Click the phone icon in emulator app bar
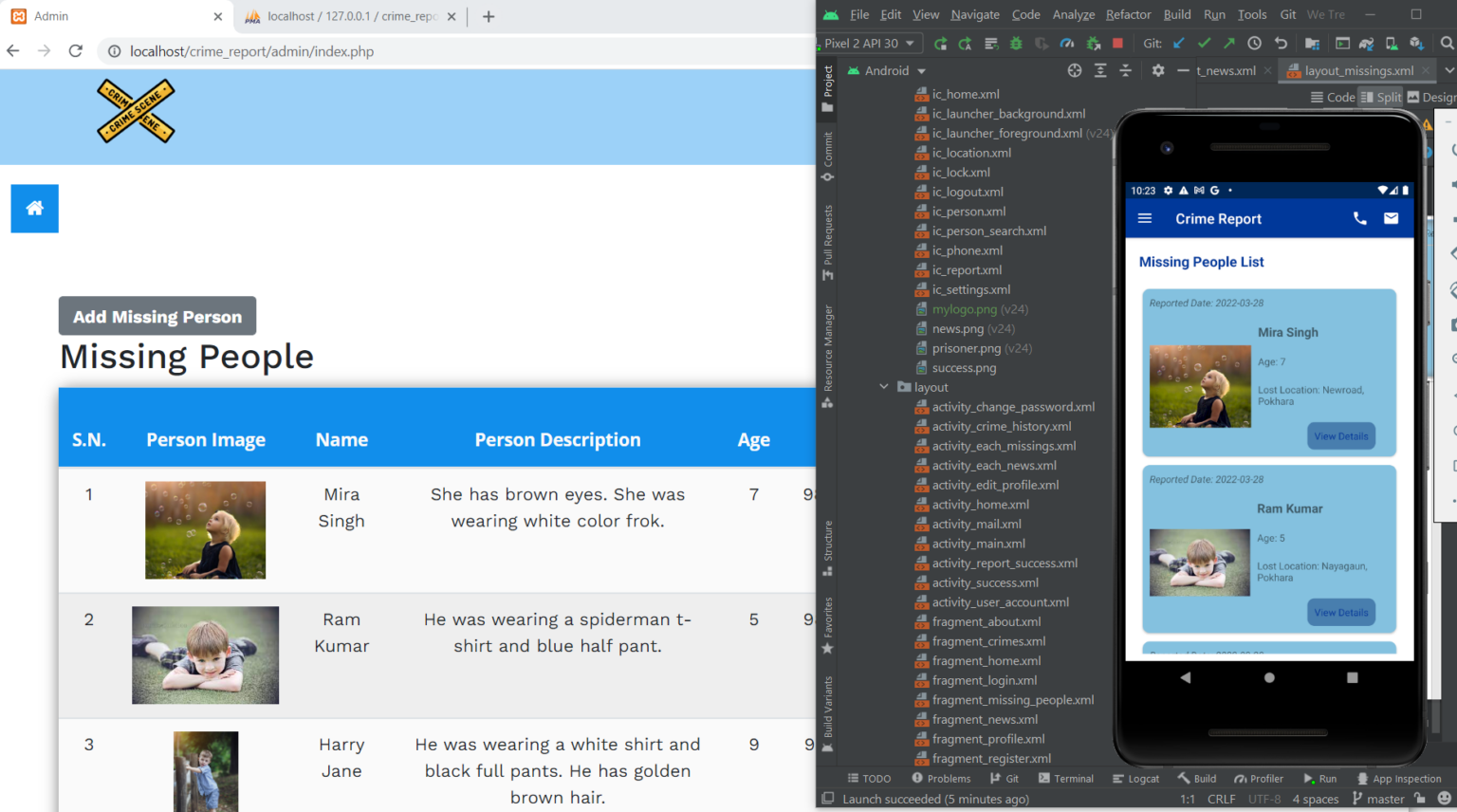 tap(1359, 219)
